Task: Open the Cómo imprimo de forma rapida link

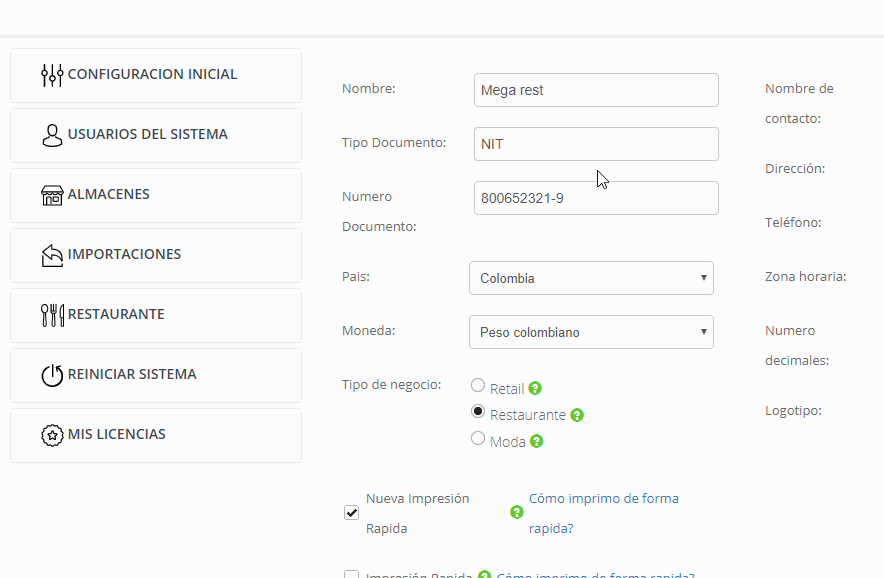Action: coord(603,498)
